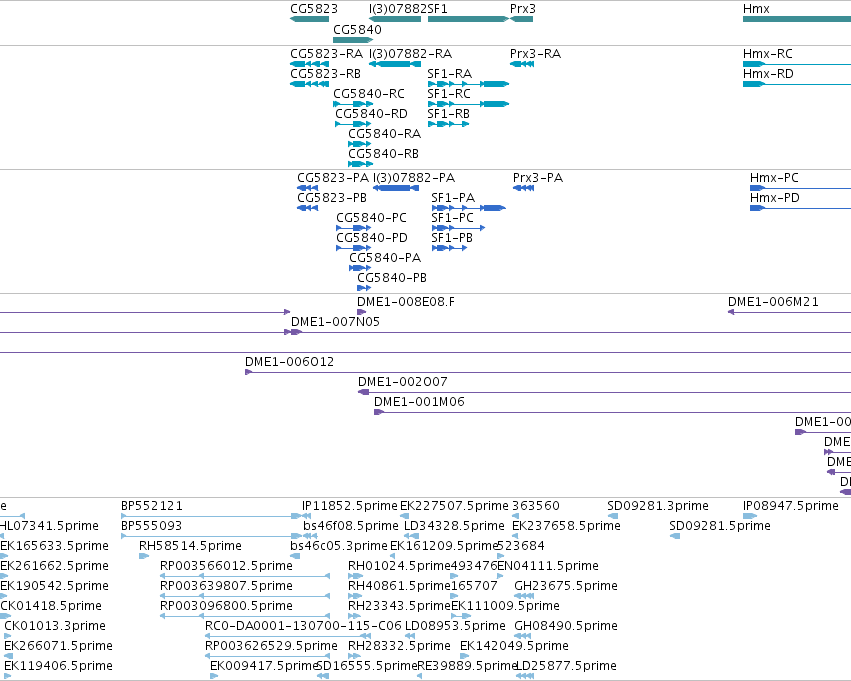Click SD09281.3prime EST label
Image resolution: width=851 pixels, height=681 pixels.
click(658, 506)
